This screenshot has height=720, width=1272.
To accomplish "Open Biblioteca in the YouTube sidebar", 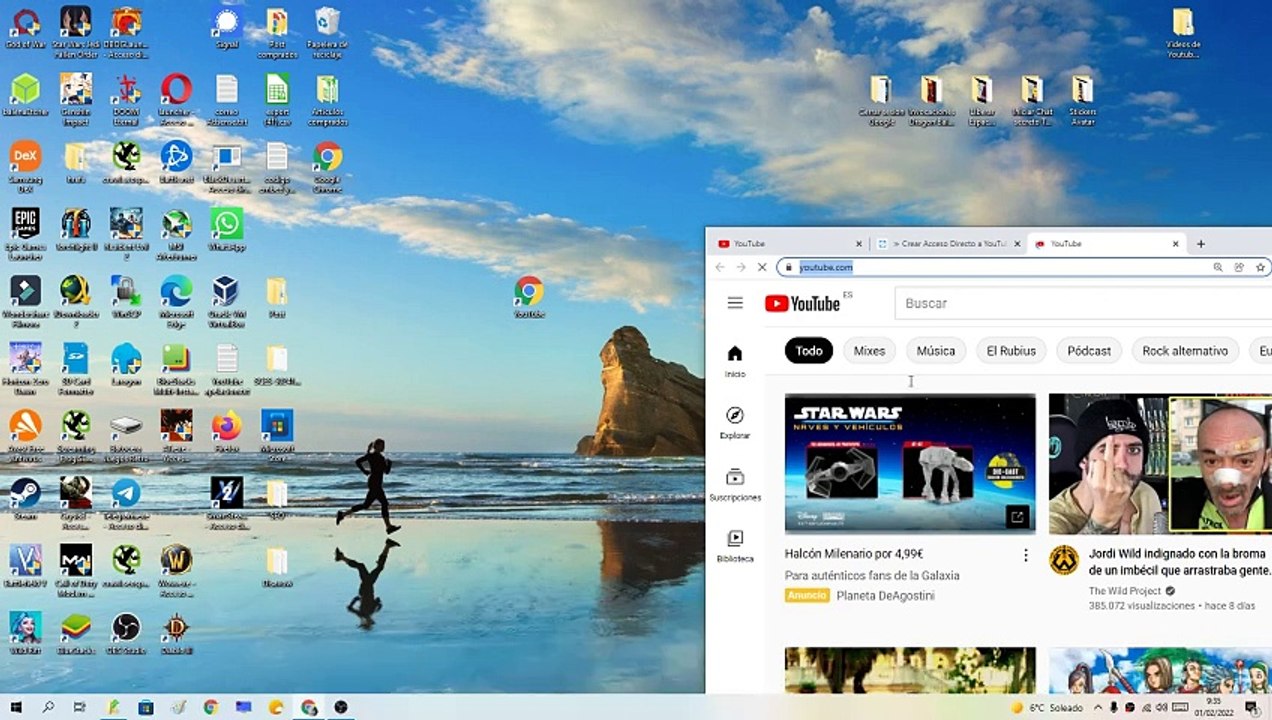I will coord(735,546).
